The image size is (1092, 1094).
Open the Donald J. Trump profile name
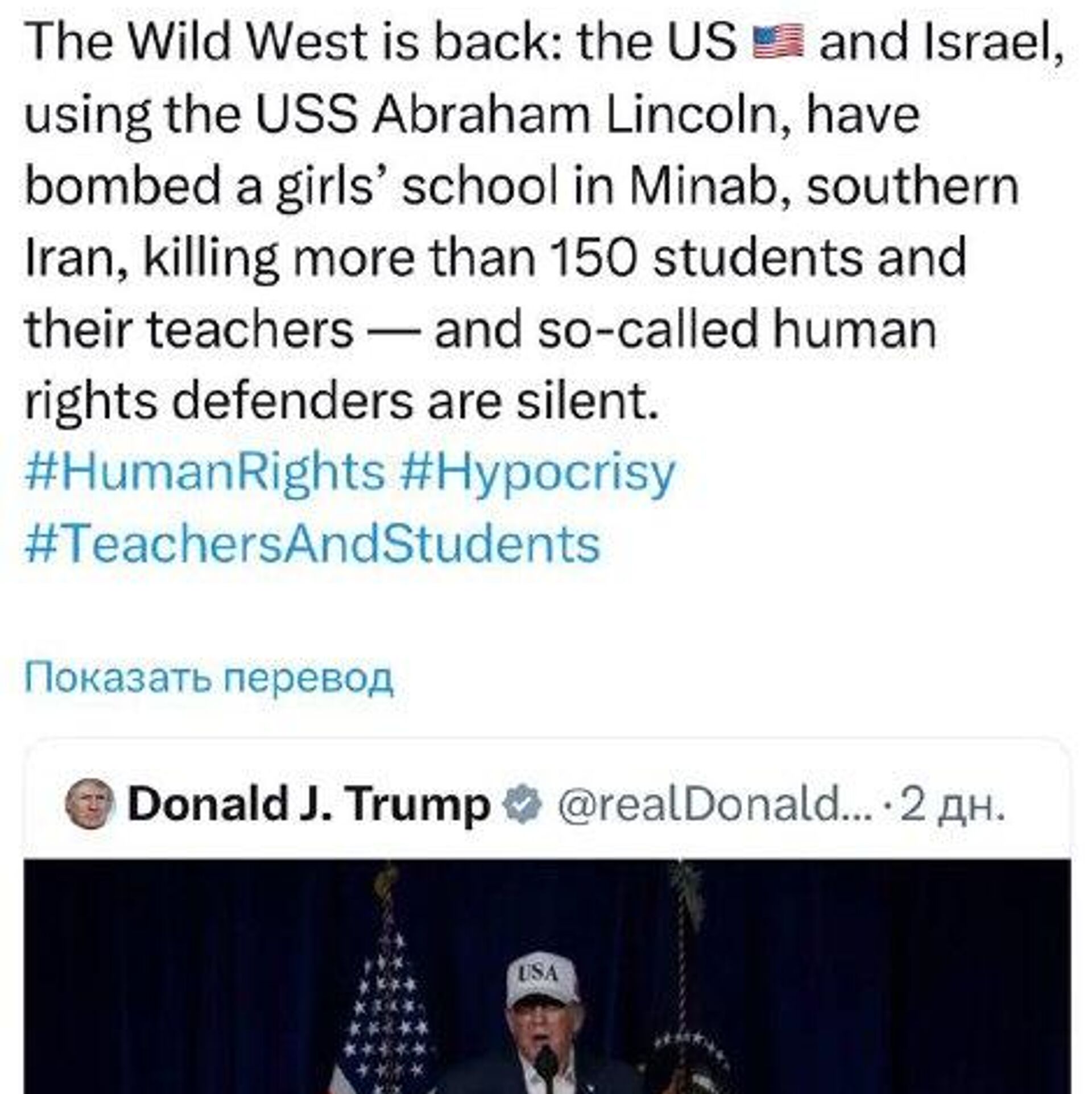309,804
